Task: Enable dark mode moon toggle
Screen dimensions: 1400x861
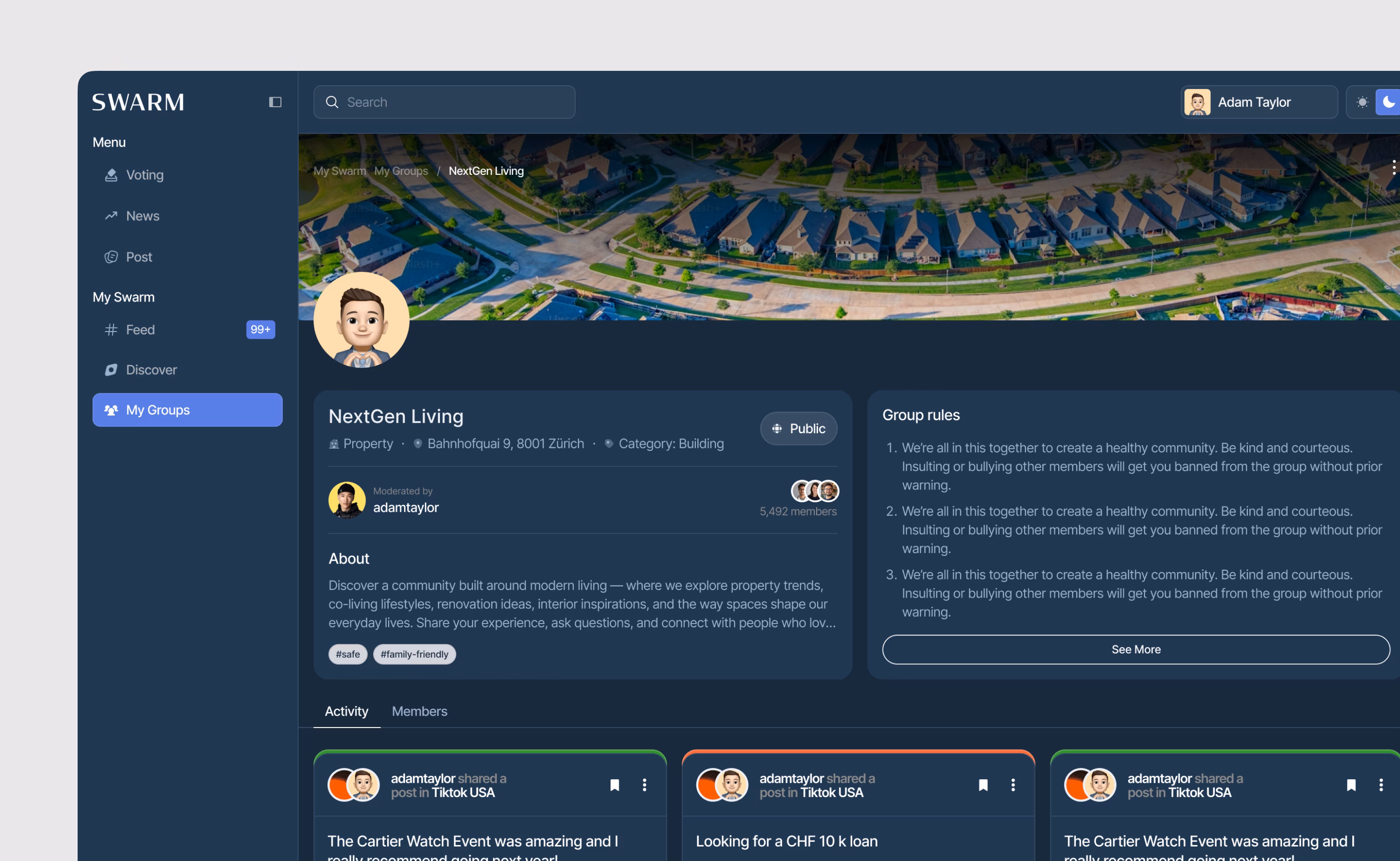Action: [1388, 102]
